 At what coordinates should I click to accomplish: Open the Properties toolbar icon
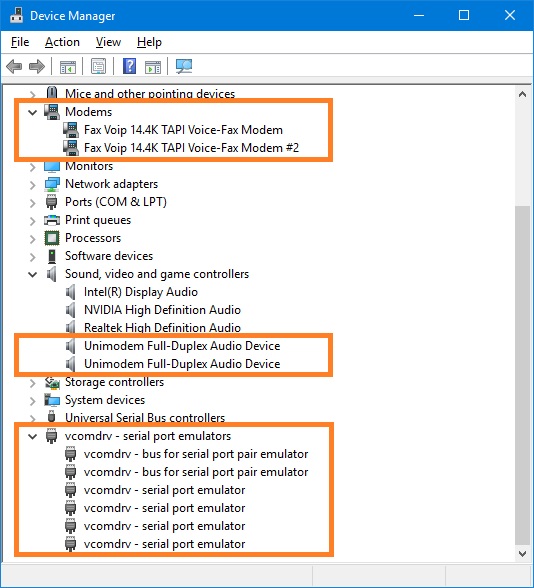[99, 67]
